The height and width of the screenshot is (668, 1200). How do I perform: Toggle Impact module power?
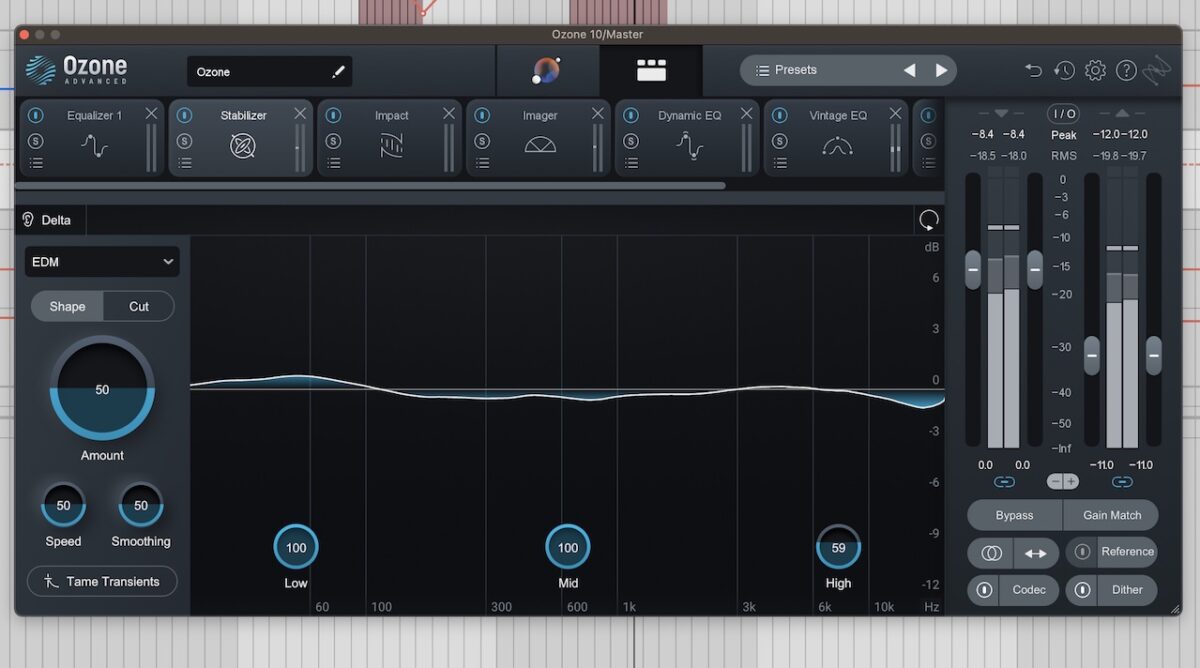(333, 115)
